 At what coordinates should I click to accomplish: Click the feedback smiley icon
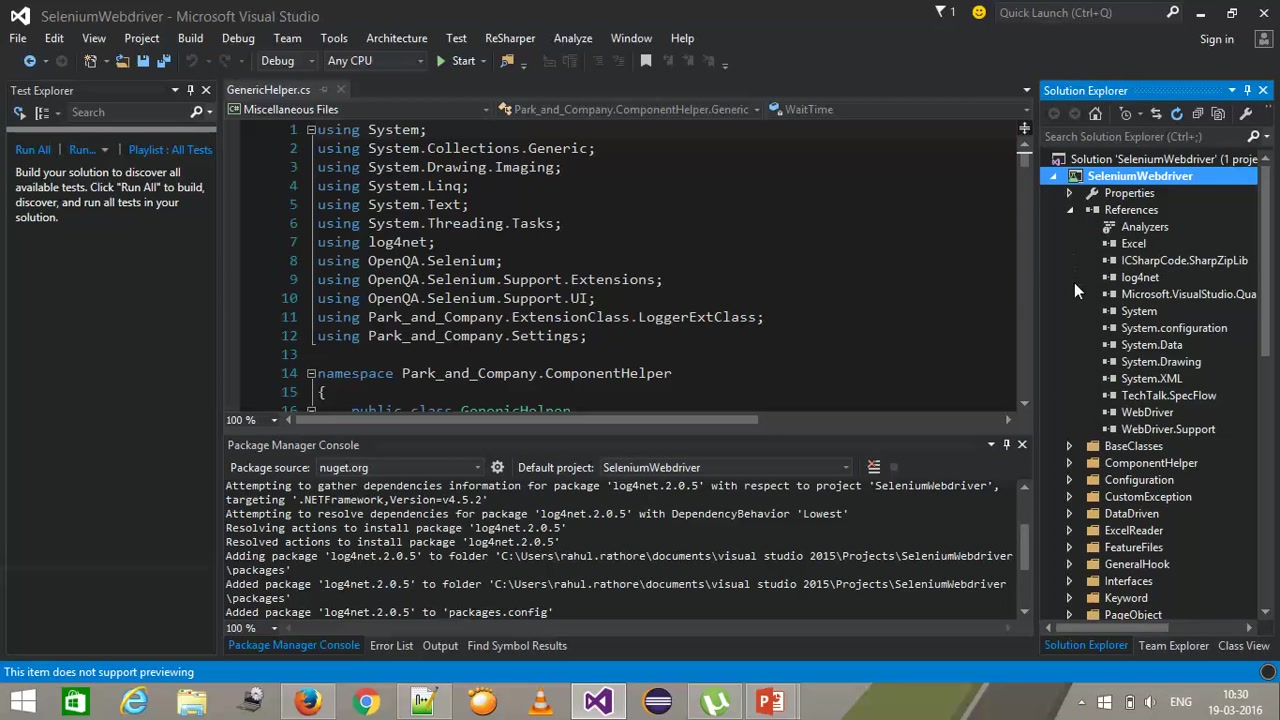click(x=979, y=12)
